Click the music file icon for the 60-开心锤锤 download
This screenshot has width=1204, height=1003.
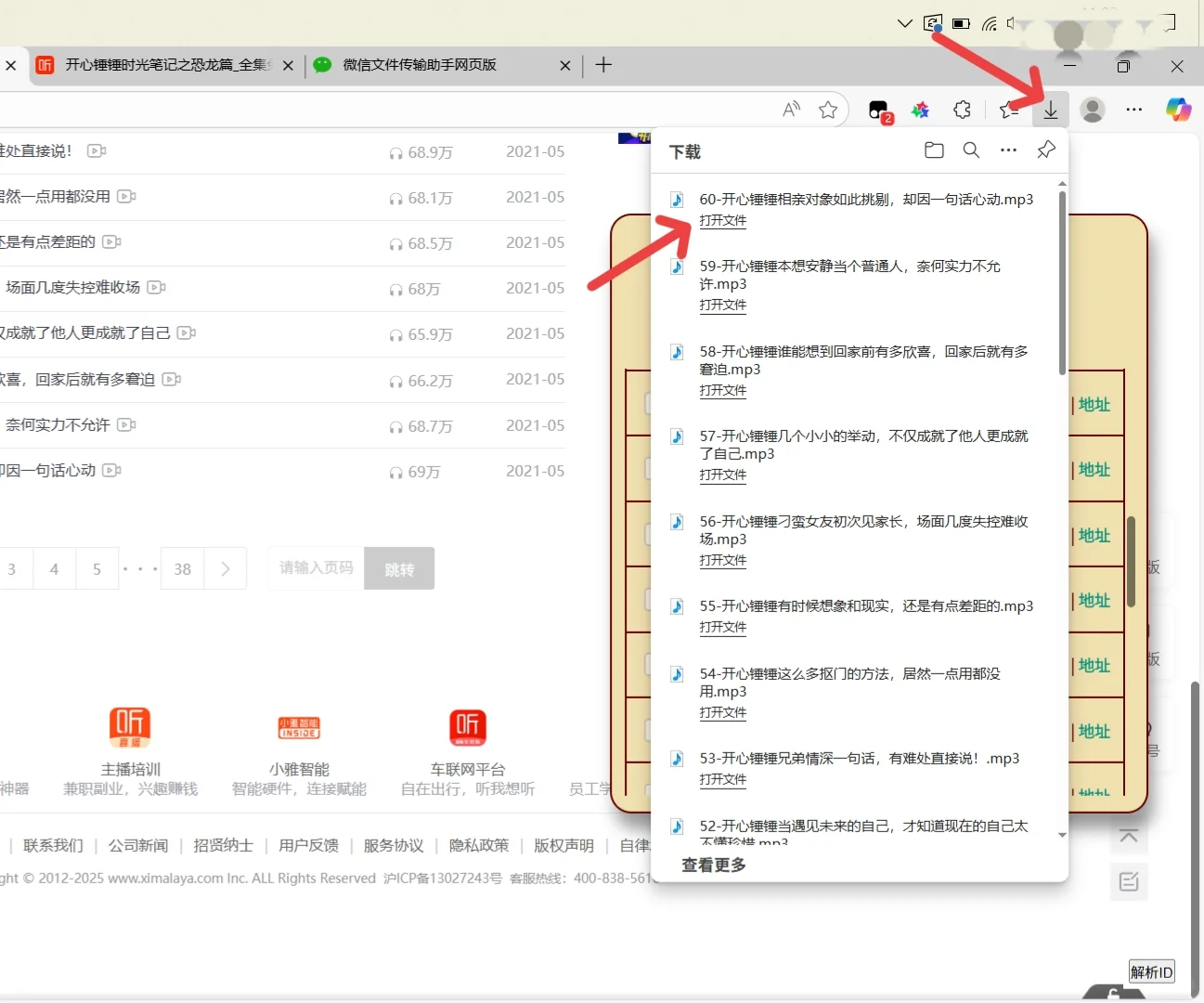678,200
